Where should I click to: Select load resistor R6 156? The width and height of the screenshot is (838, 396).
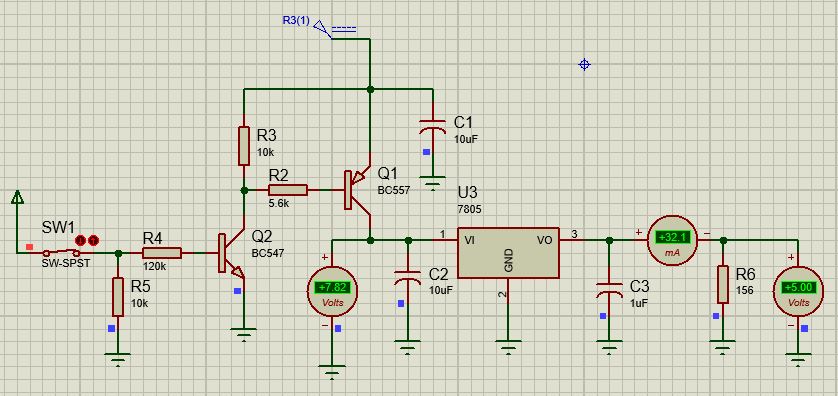pyautogui.click(x=723, y=284)
